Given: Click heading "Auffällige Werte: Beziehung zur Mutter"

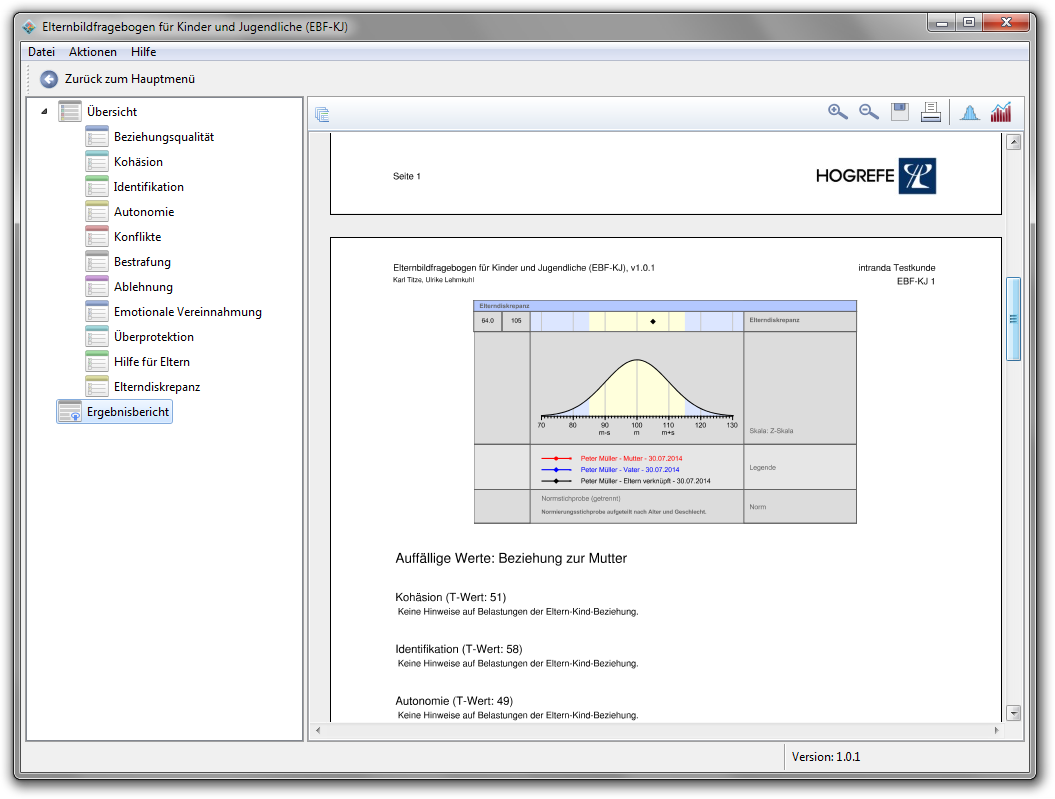Looking at the screenshot, I should pyautogui.click(x=511, y=558).
